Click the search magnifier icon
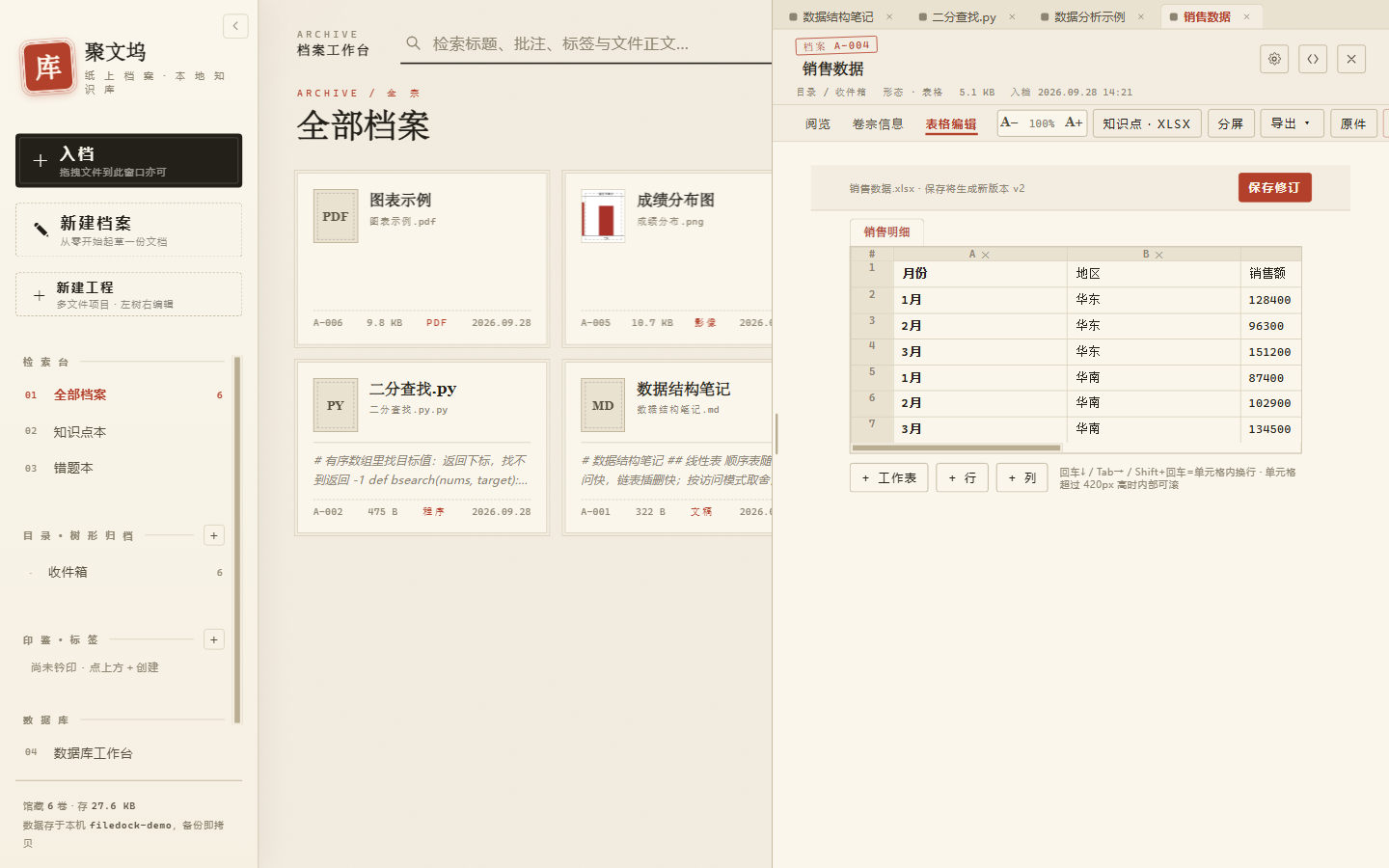 pyautogui.click(x=413, y=43)
